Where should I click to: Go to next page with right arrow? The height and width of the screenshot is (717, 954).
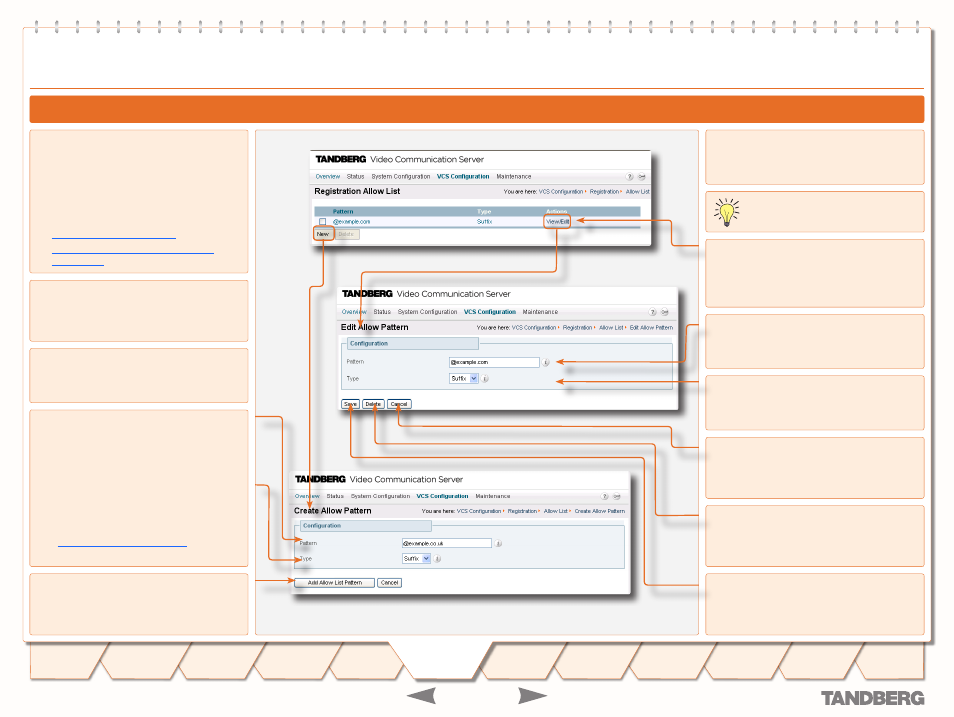(532, 696)
